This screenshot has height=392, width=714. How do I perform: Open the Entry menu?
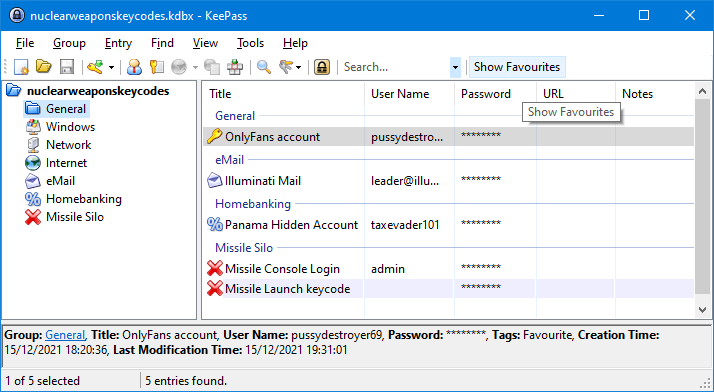(x=118, y=43)
